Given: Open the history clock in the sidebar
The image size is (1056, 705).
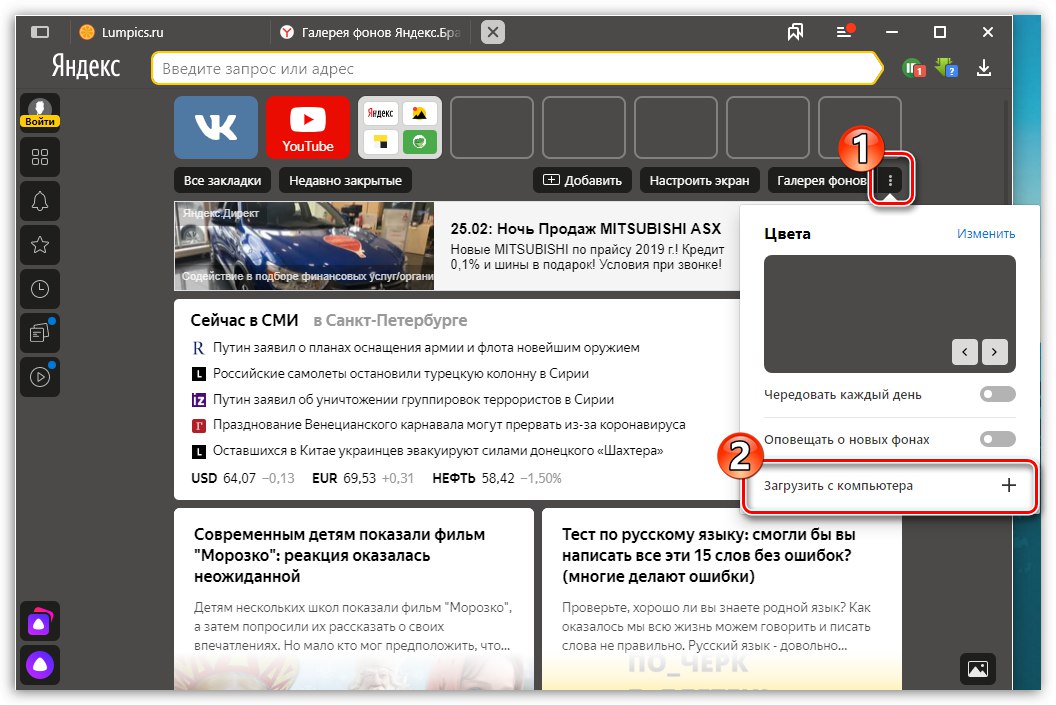Looking at the screenshot, I should pyautogui.click(x=40, y=289).
